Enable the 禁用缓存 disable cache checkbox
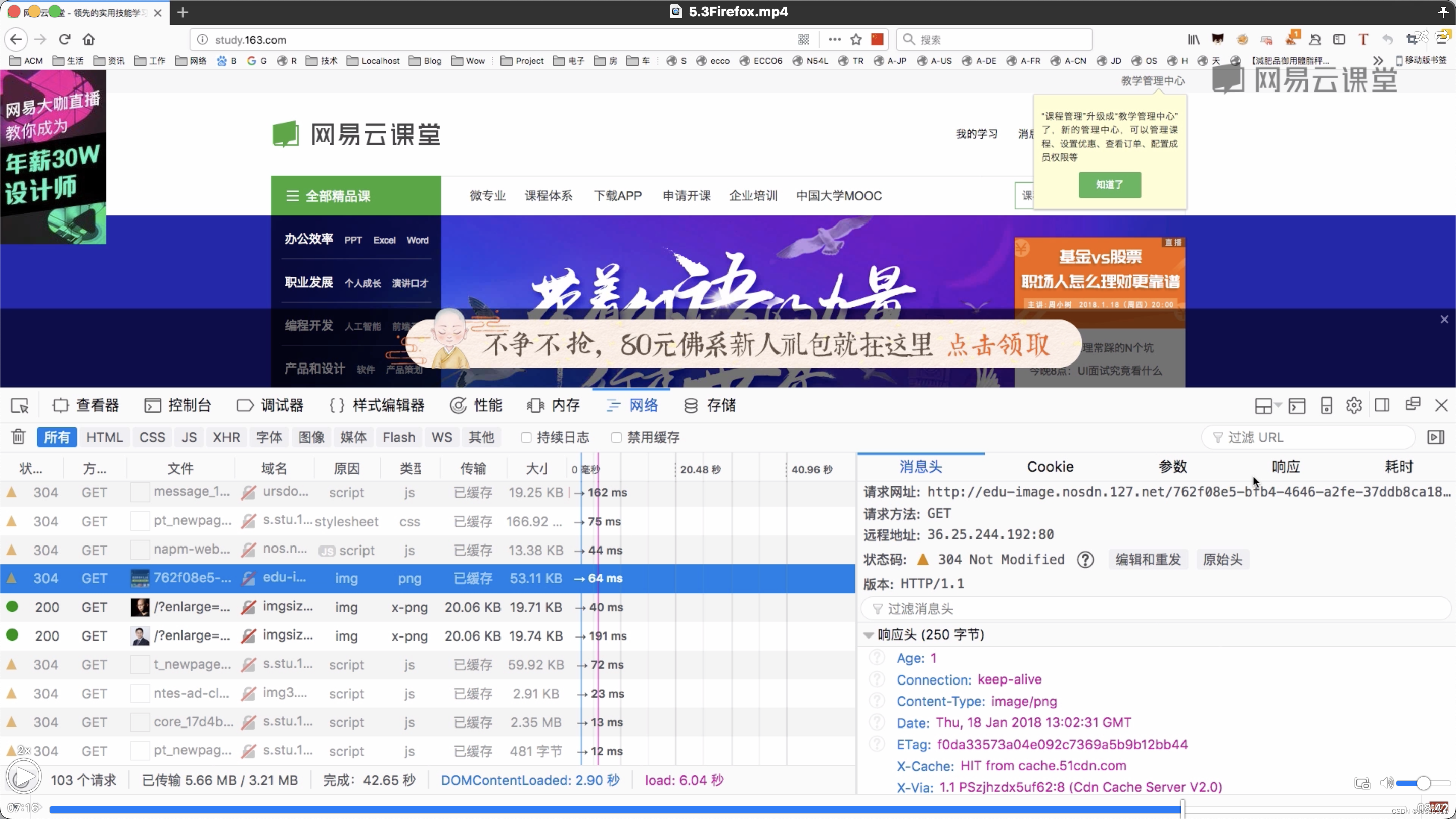 point(617,437)
